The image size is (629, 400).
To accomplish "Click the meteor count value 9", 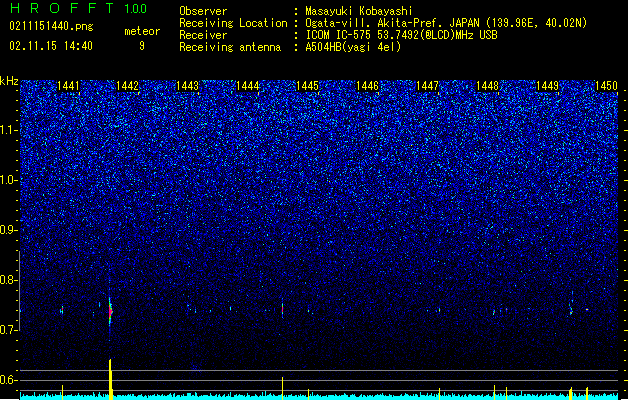I will (142, 46).
